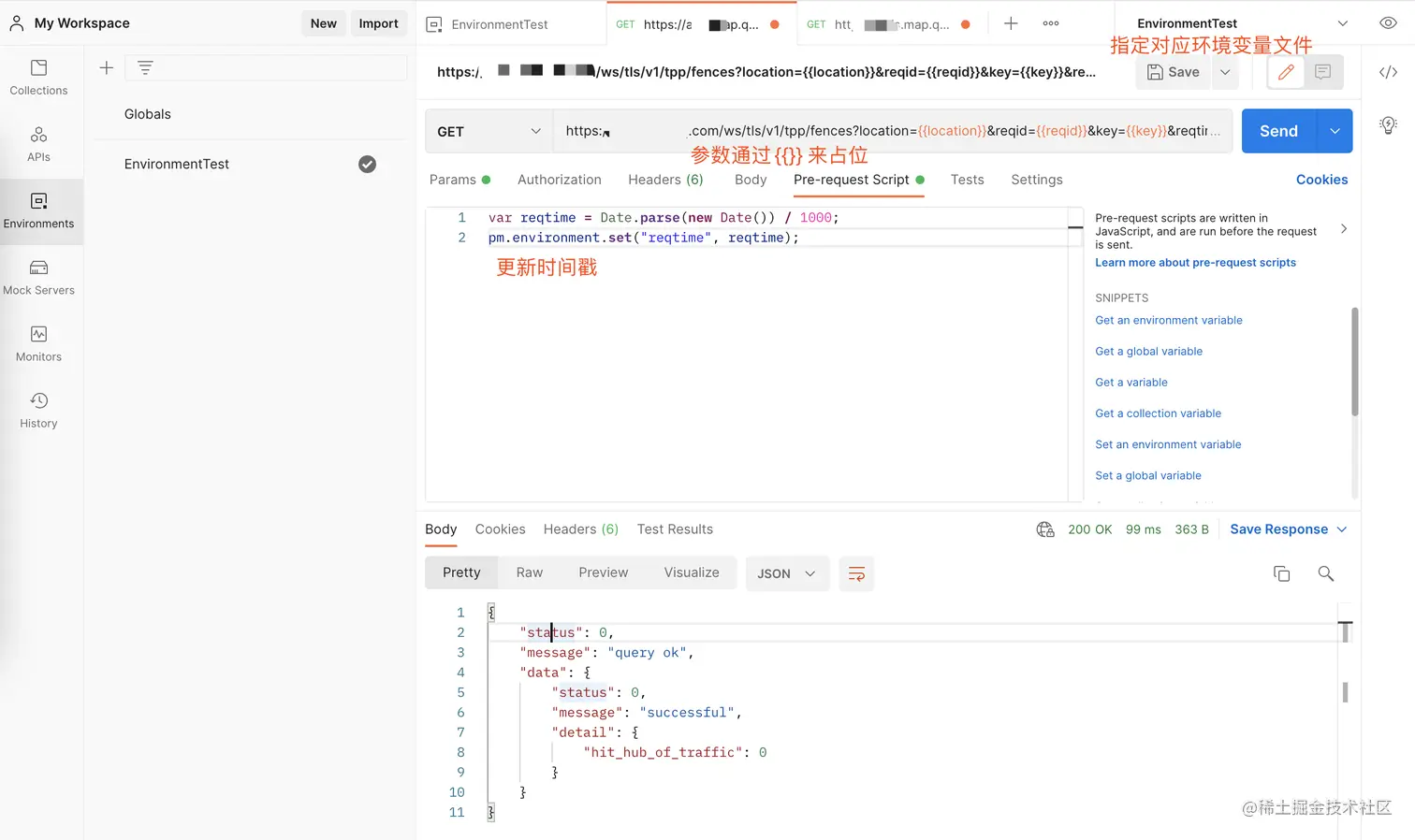Switch to the Params tab
This screenshot has height=840, width=1415.
click(x=460, y=180)
